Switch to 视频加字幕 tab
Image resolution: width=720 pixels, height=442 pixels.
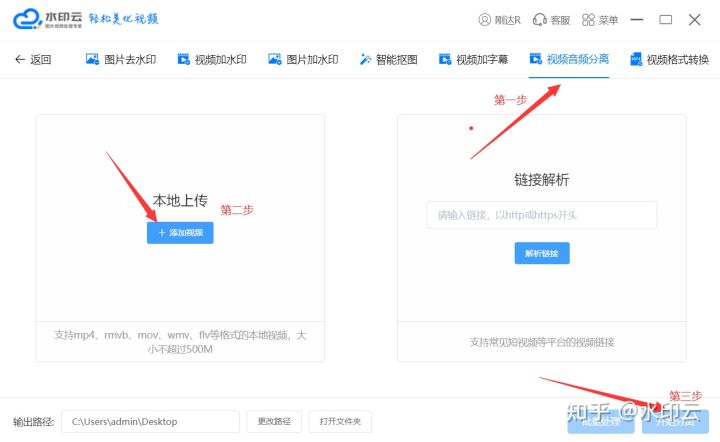point(473,59)
